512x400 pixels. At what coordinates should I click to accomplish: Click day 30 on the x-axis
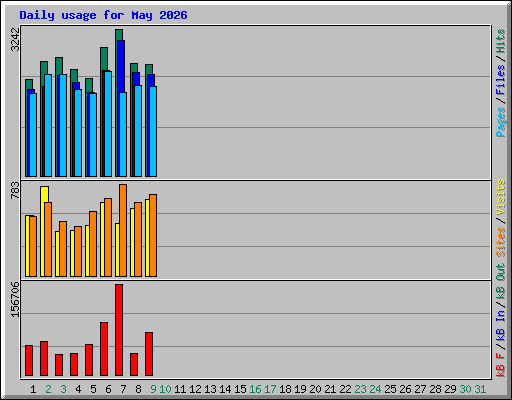click(x=465, y=389)
